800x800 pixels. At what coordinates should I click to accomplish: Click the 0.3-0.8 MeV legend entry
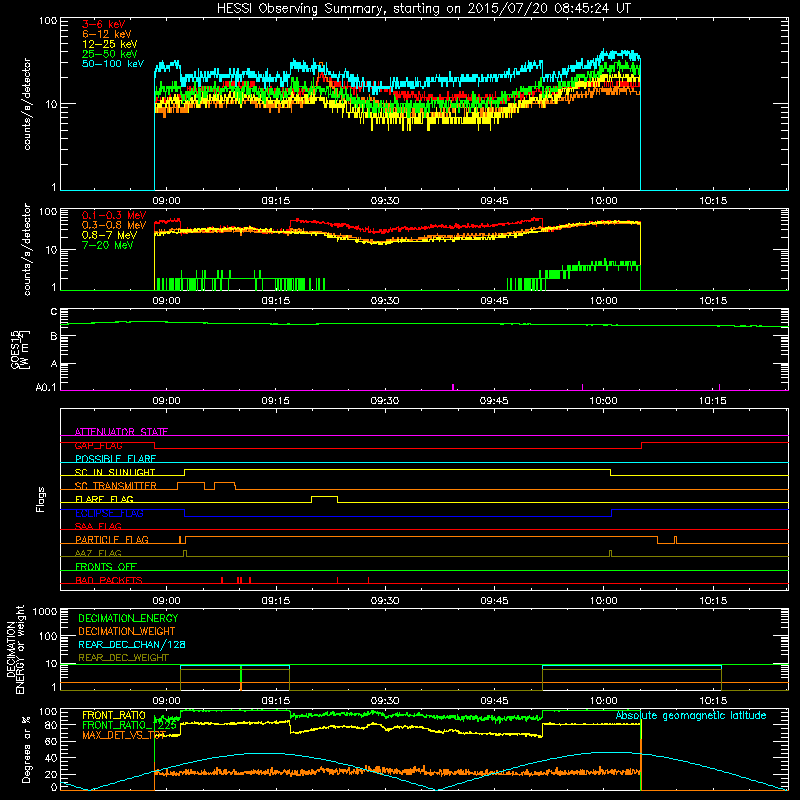click(x=114, y=225)
